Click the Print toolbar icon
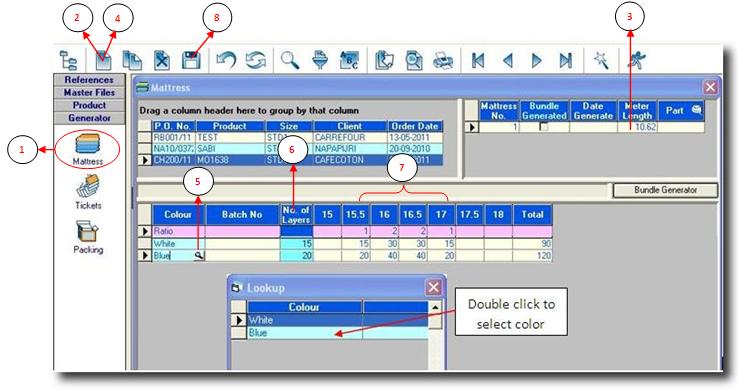Viewport: 738px width, 390px height. click(443, 61)
